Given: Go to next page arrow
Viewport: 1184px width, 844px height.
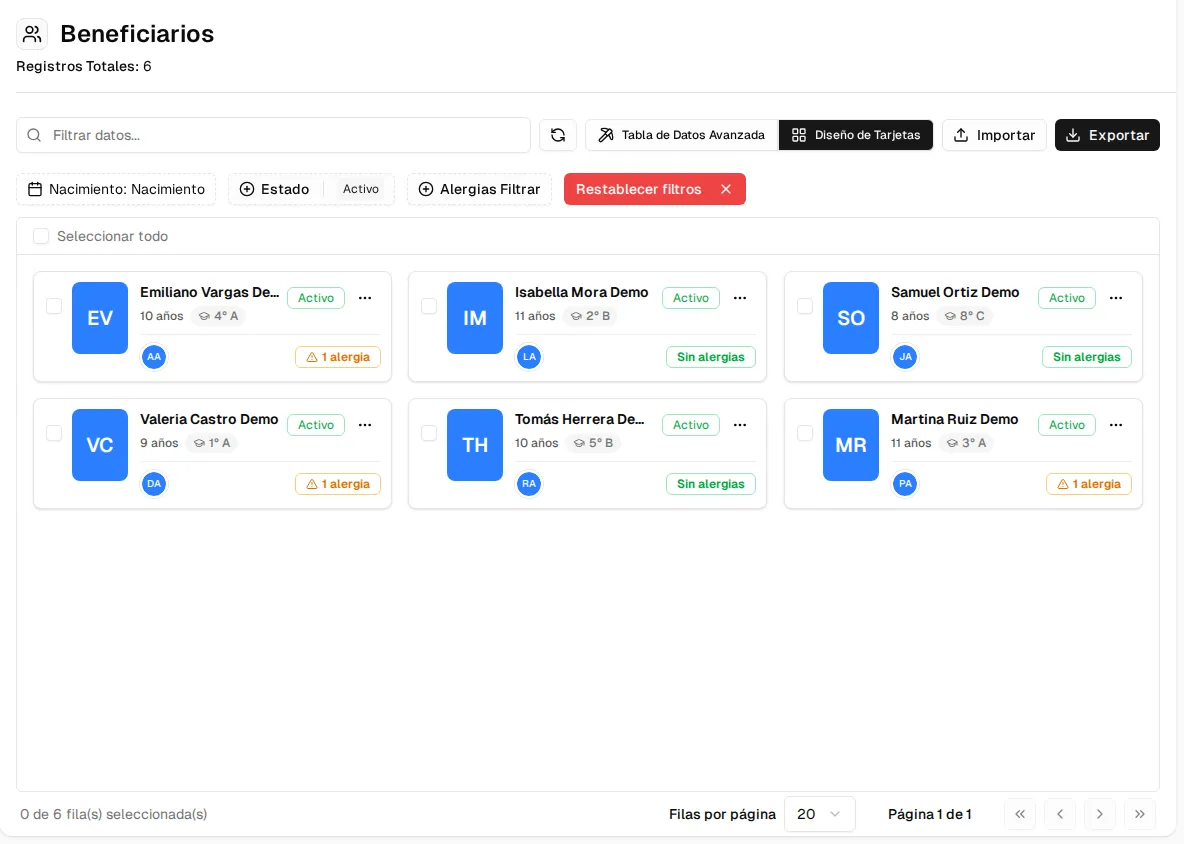Looking at the screenshot, I should pyautogui.click(x=1099, y=814).
